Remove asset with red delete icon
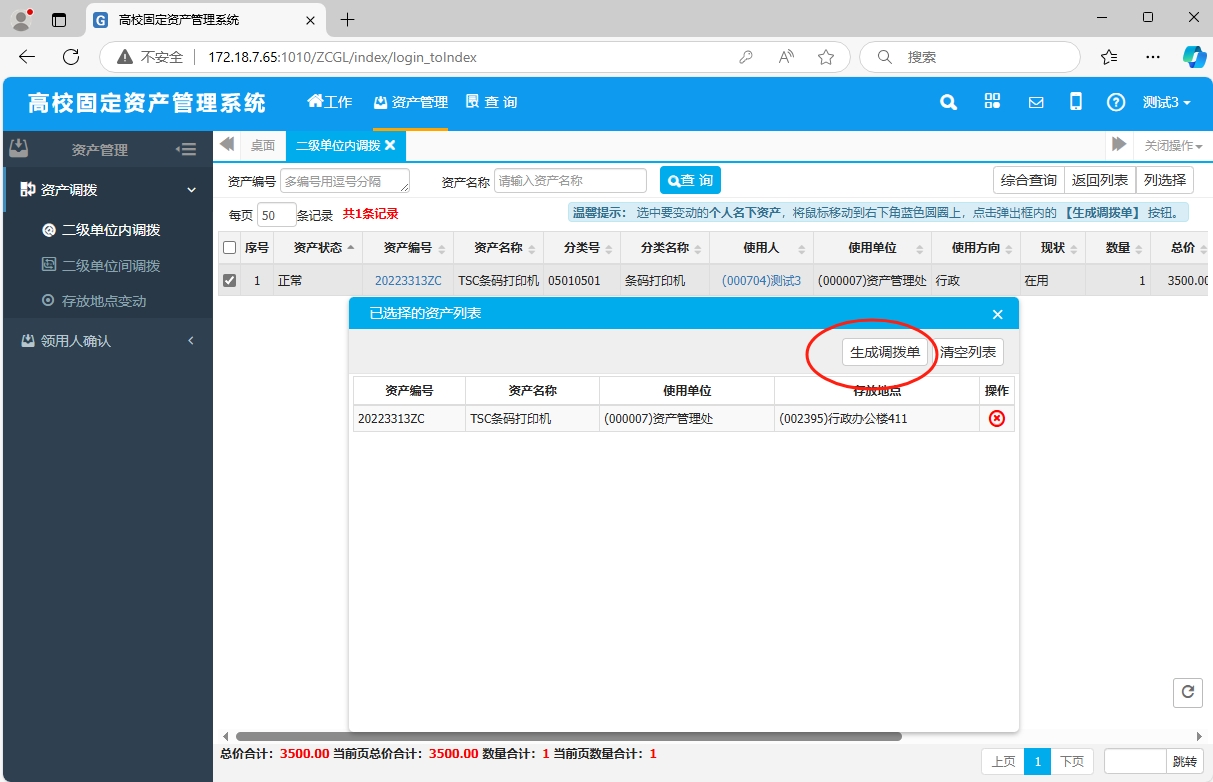This screenshot has height=782, width=1213. (996, 419)
